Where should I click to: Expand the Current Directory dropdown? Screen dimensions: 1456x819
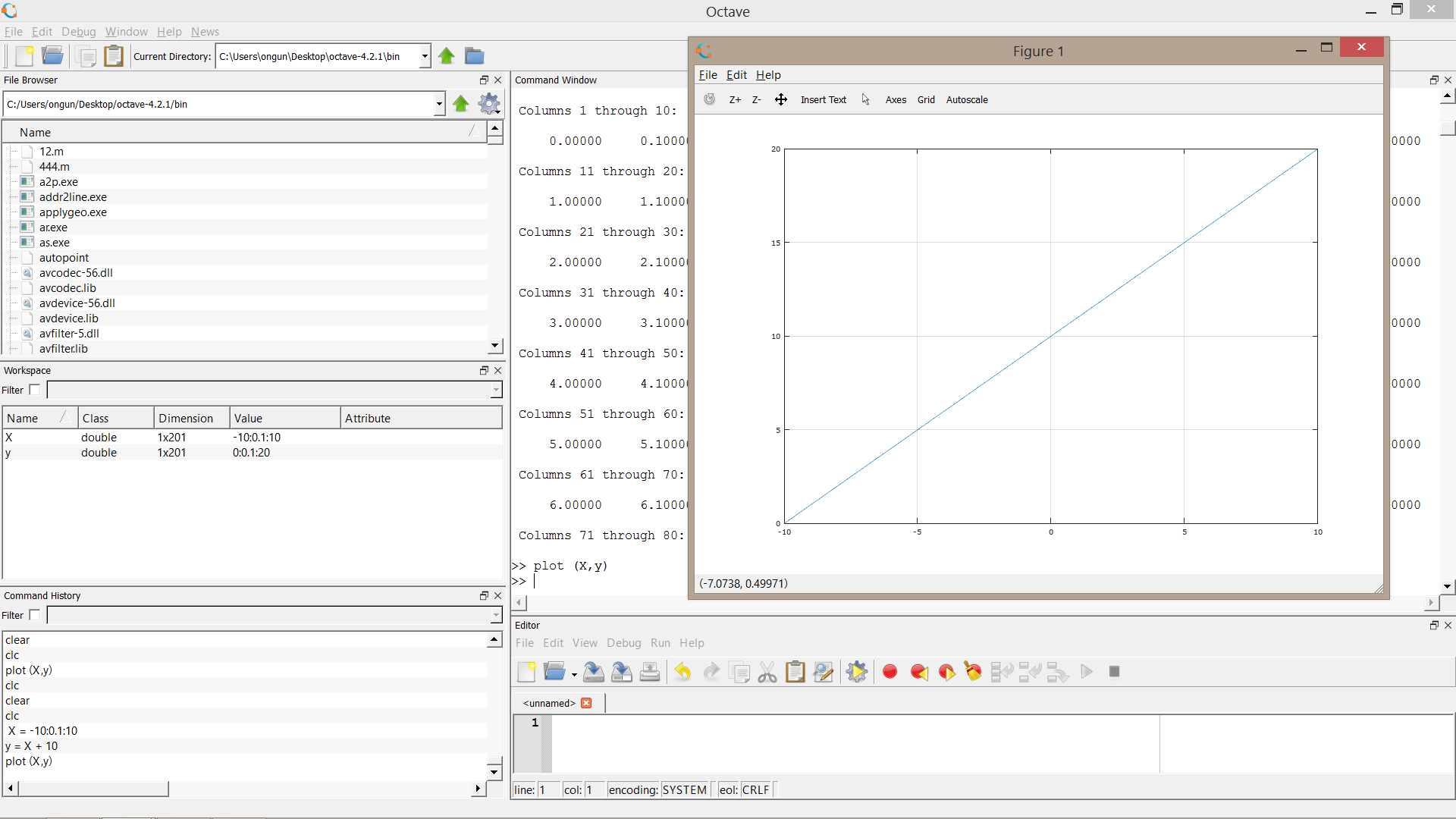click(425, 56)
